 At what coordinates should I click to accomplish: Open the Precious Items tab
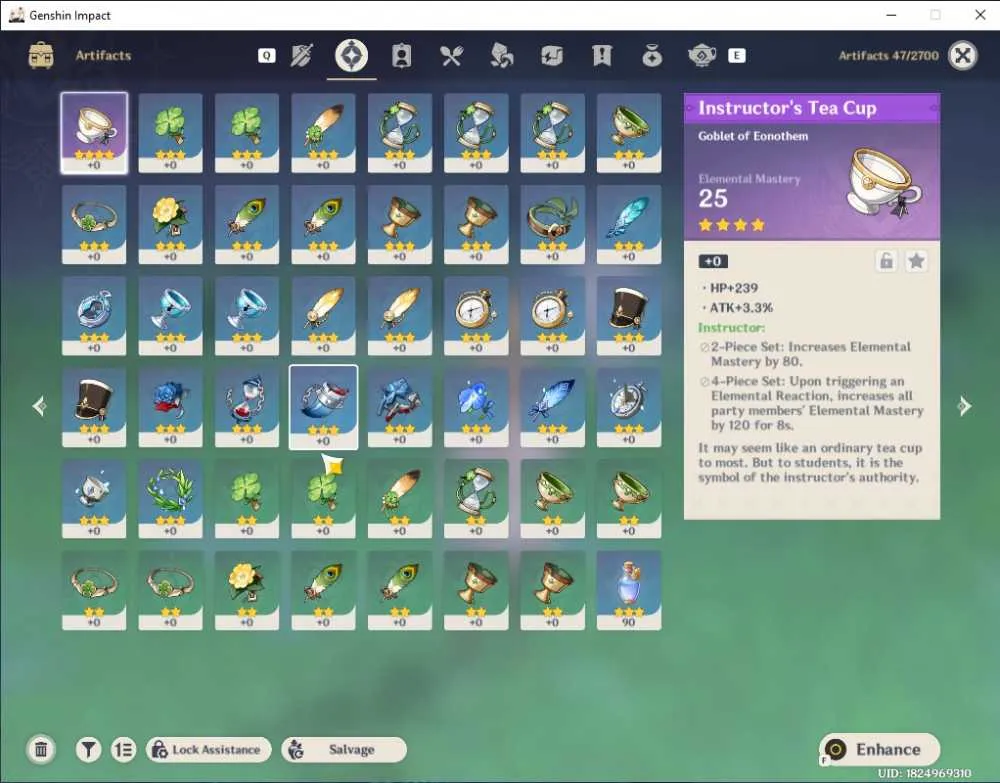tap(652, 55)
